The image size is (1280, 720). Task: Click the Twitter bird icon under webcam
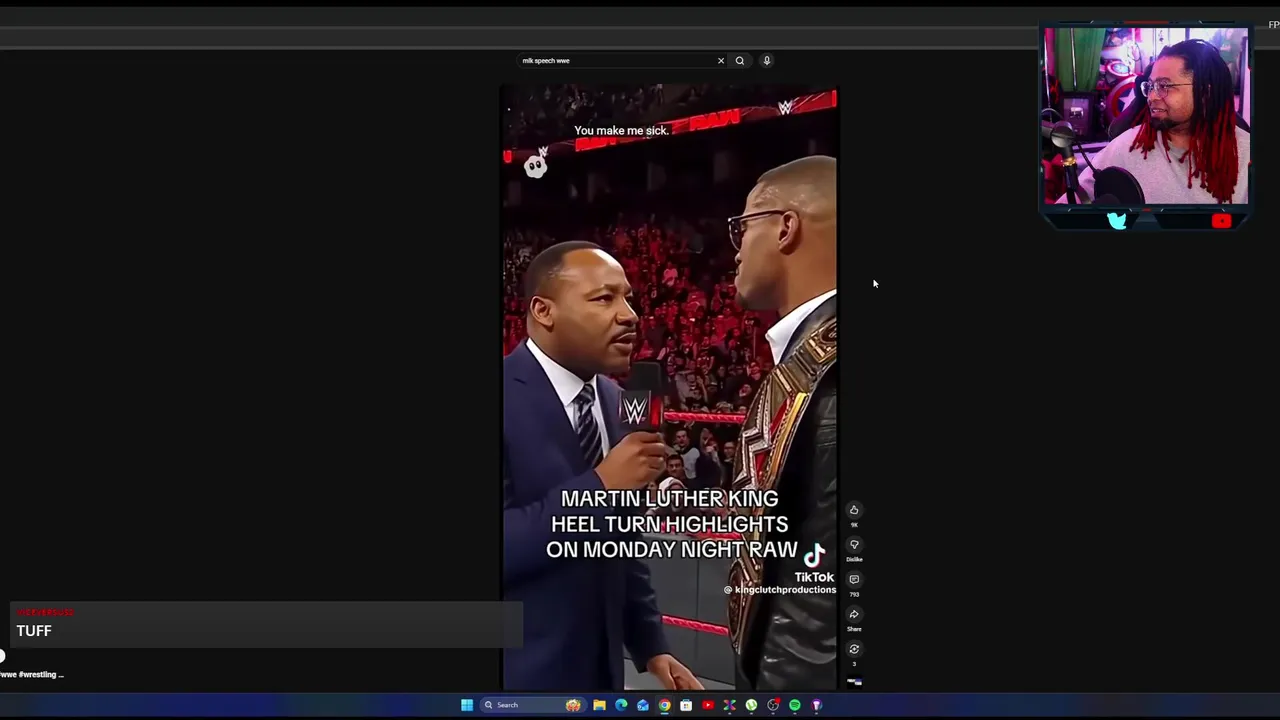click(1117, 221)
